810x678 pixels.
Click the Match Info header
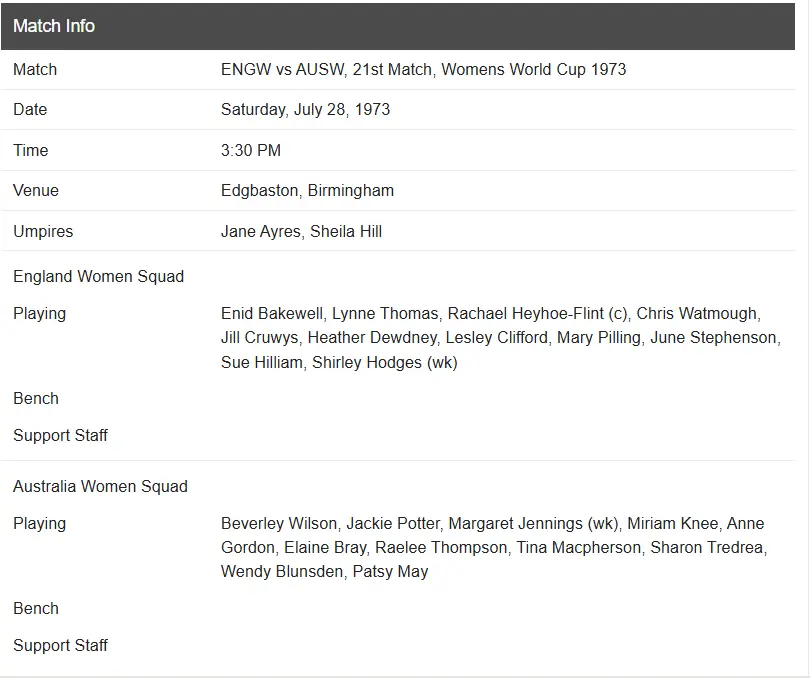pyautogui.click(x=54, y=26)
